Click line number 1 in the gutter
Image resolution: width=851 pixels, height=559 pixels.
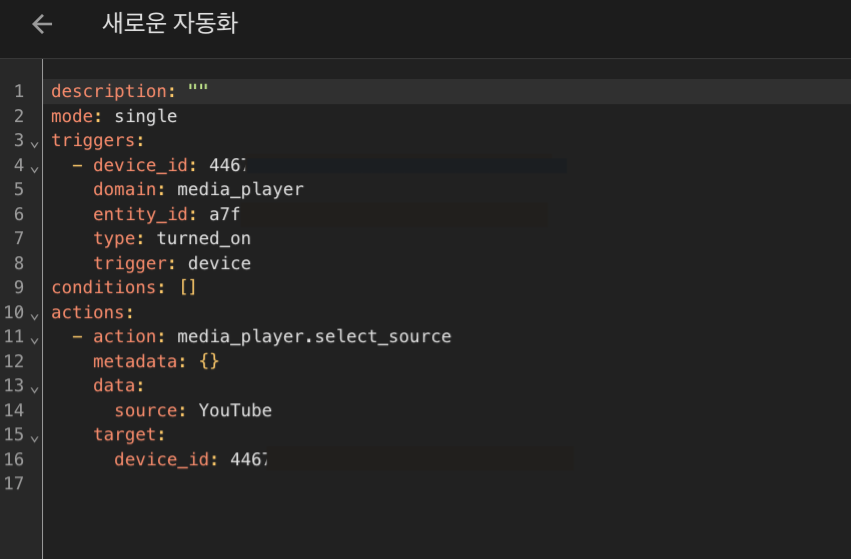tap(18, 92)
